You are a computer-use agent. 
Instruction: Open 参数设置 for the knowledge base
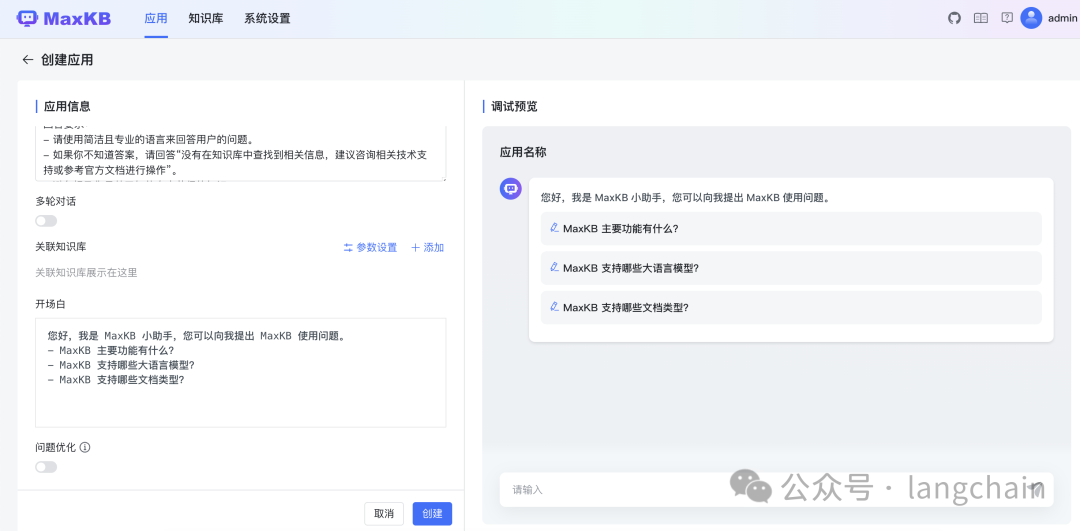pyautogui.click(x=371, y=247)
